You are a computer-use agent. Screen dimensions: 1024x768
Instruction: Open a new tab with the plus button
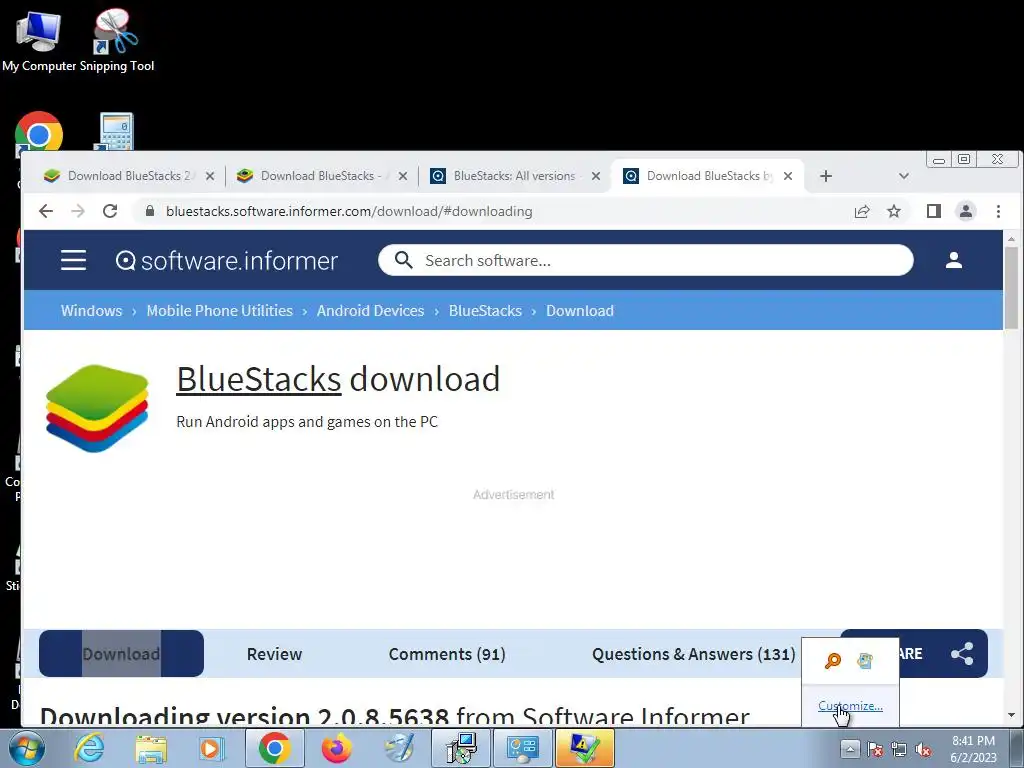coord(825,176)
